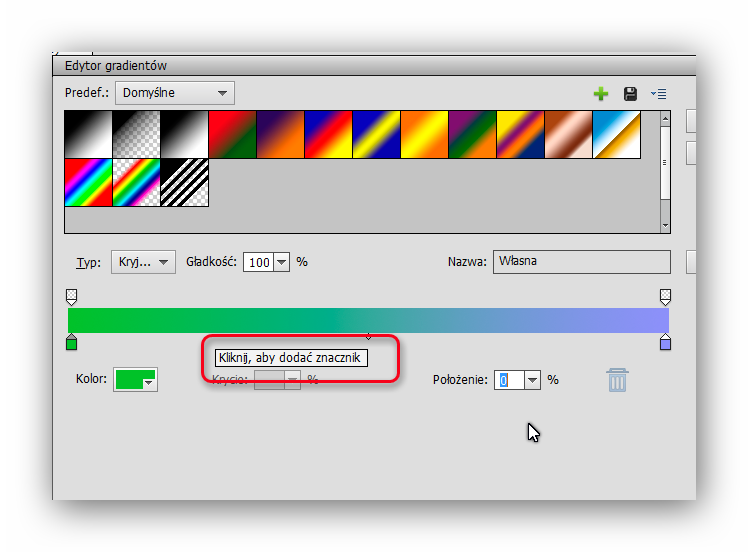748x552 pixels.
Task: Choose the red-to-green gradient preset
Action: 232,135
